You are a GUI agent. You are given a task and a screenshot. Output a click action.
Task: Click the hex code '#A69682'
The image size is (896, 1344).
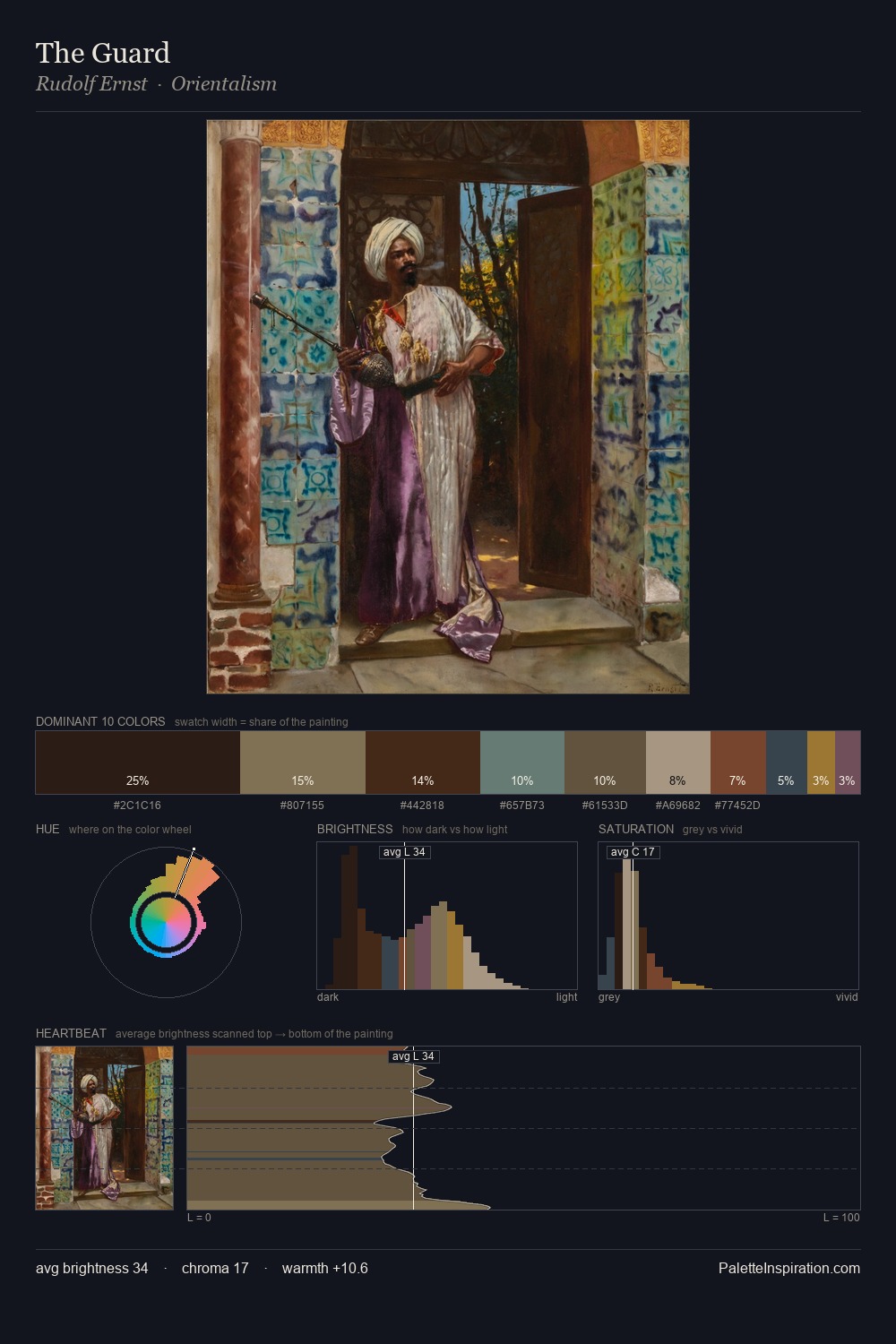coord(678,806)
